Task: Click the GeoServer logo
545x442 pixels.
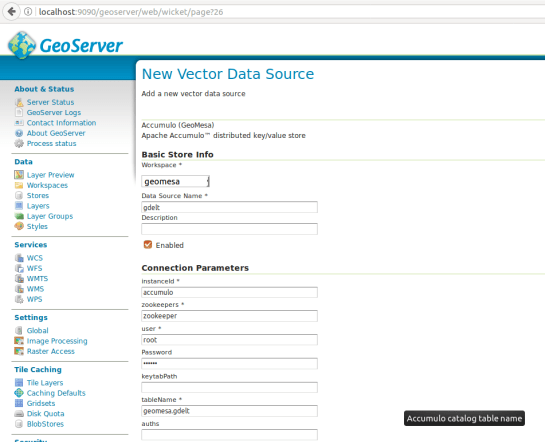Action: (x=65, y=45)
